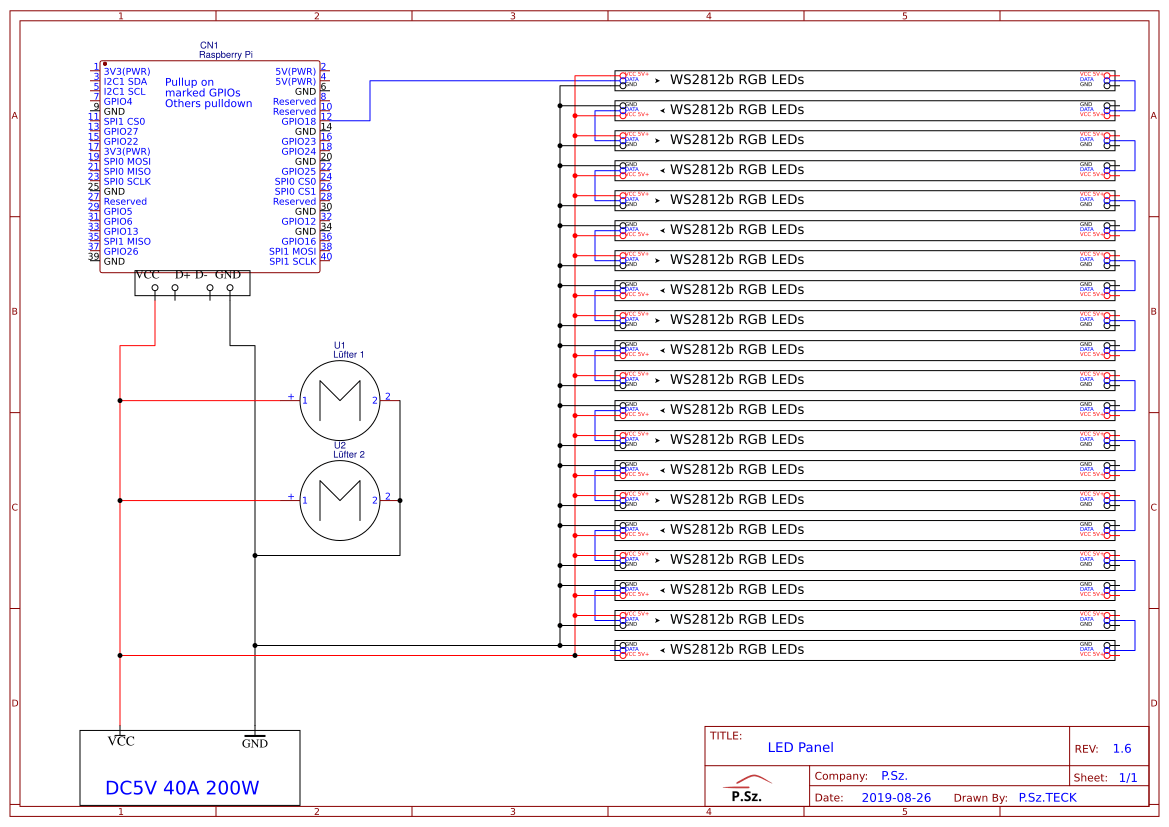Select the GPIO18 pin label
The width and height of the screenshot is (1169, 827).
pyautogui.click(x=298, y=122)
